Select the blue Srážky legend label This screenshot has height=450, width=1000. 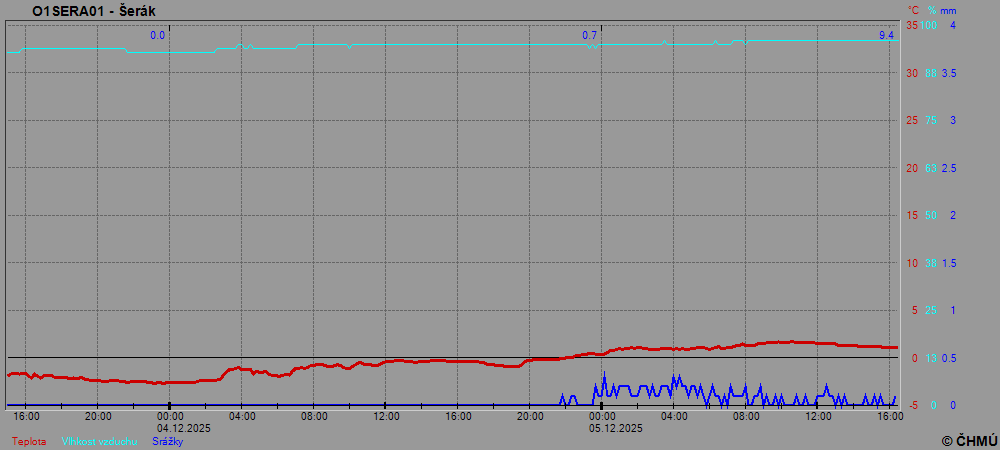168,441
